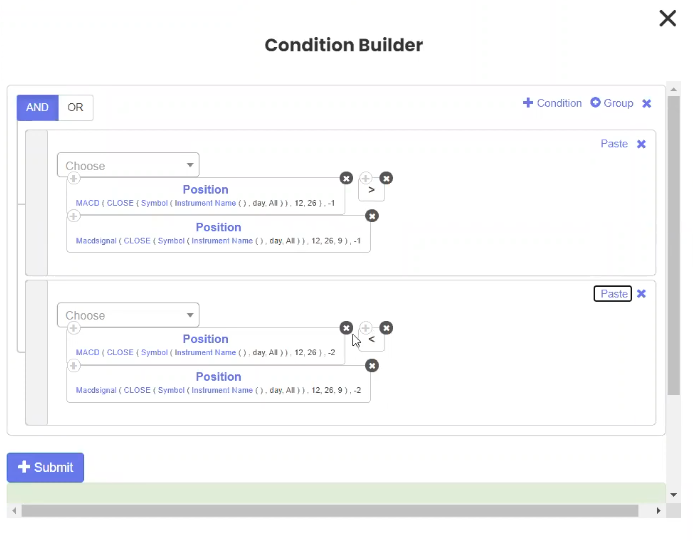Click the less-than operator in second condition
This screenshot has width=693, height=541.
click(371, 340)
